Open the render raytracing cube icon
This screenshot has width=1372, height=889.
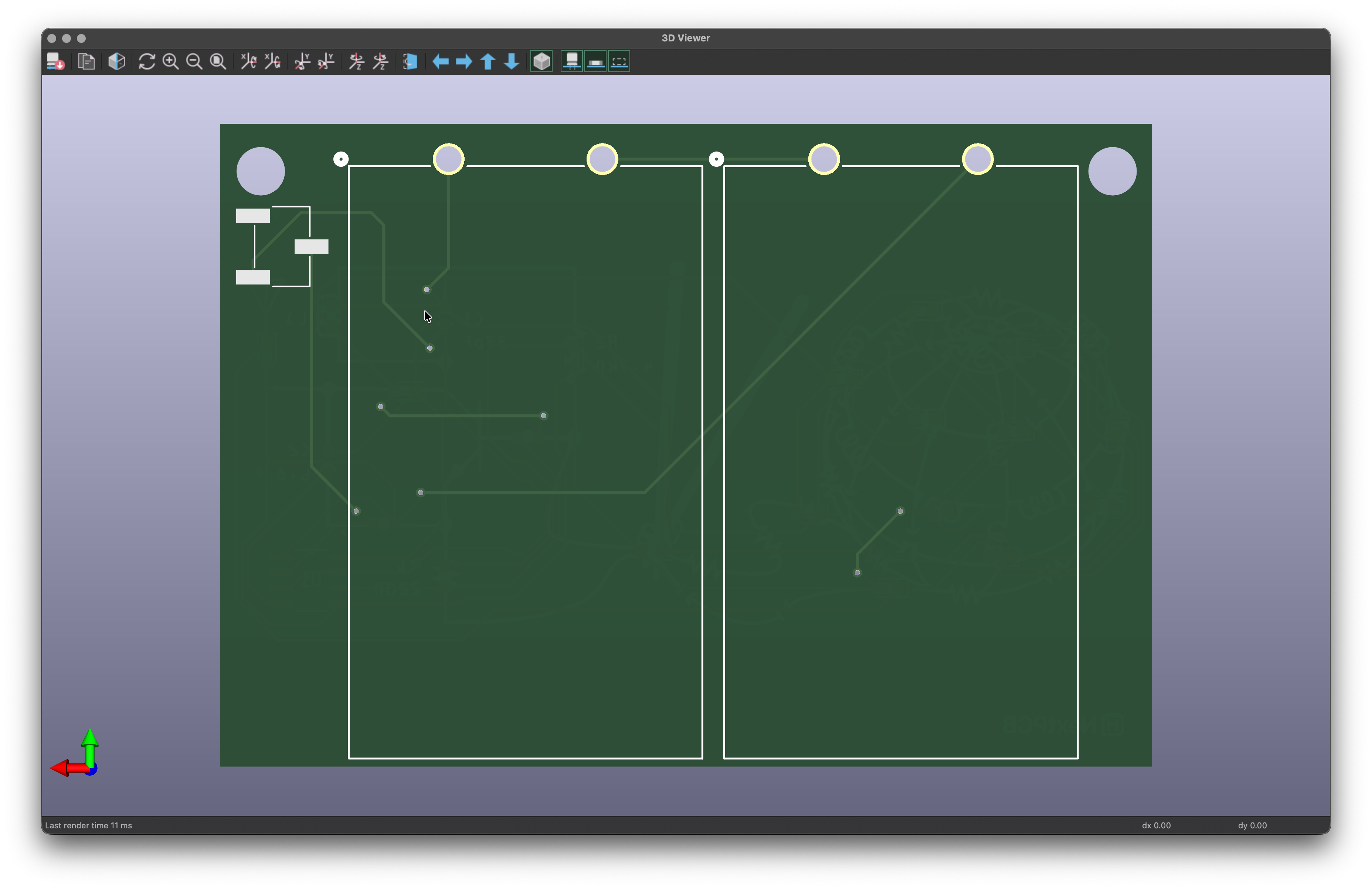[116, 62]
